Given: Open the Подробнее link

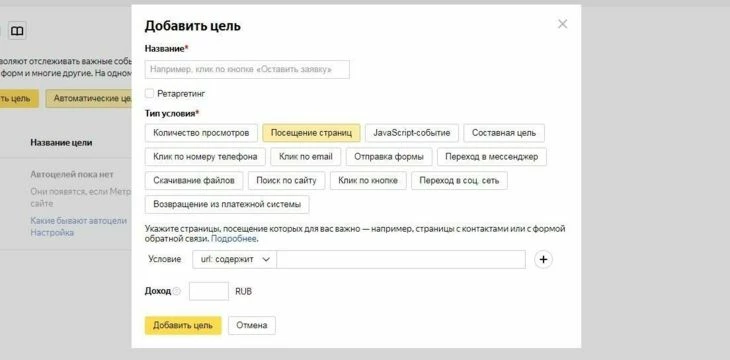Looking at the screenshot, I should pyautogui.click(x=234, y=239).
